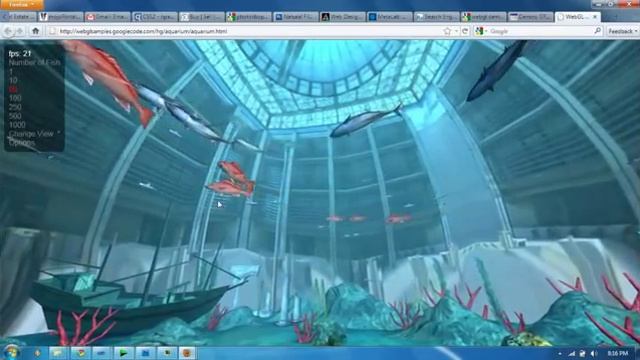Click Change View in aquarium panel
The width and height of the screenshot is (640, 360).
pos(31,134)
